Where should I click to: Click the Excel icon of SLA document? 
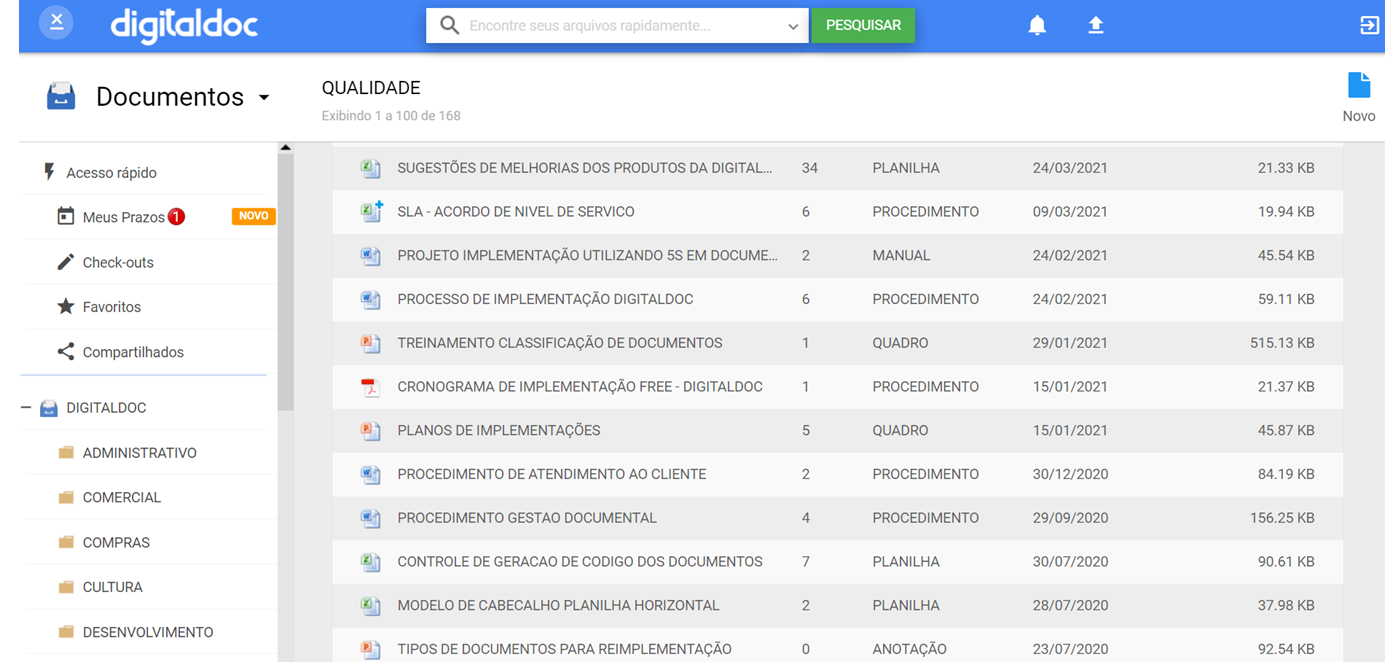(371, 212)
